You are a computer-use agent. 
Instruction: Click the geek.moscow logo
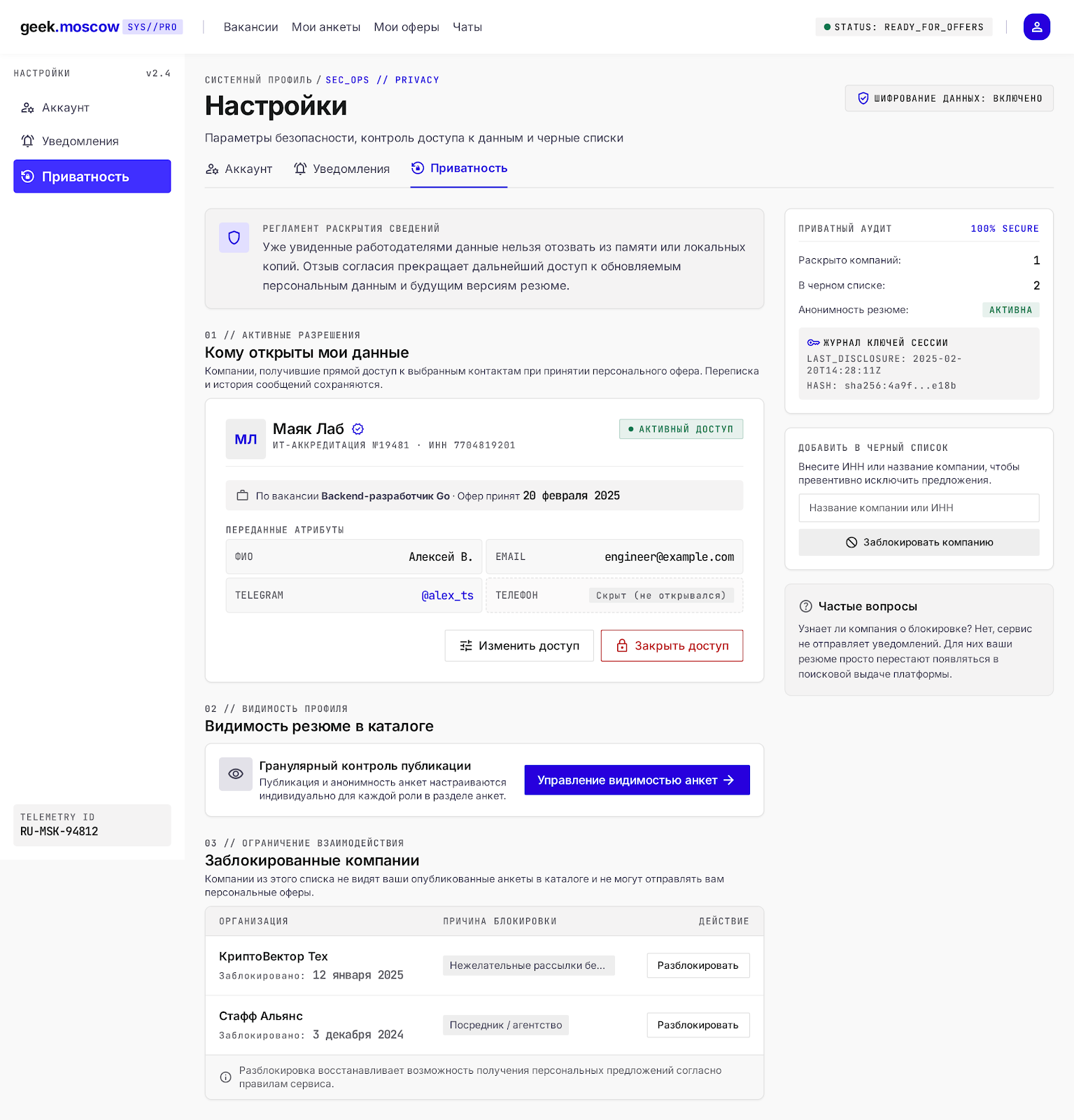[x=69, y=27]
